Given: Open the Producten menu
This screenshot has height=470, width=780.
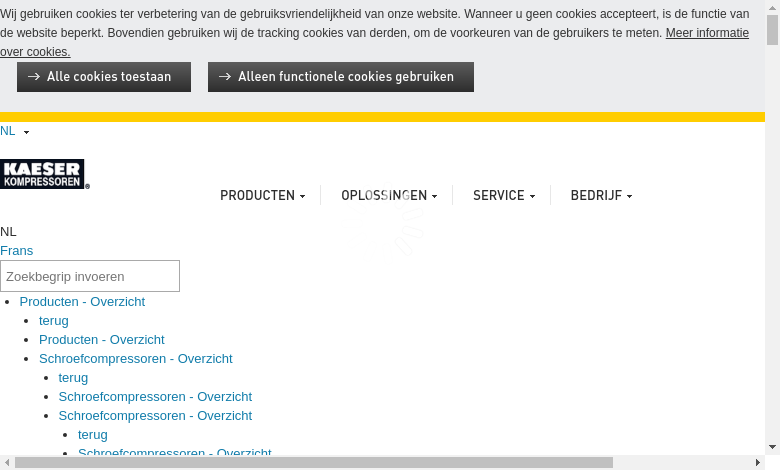Looking at the screenshot, I should pyautogui.click(x=262, y=196).
